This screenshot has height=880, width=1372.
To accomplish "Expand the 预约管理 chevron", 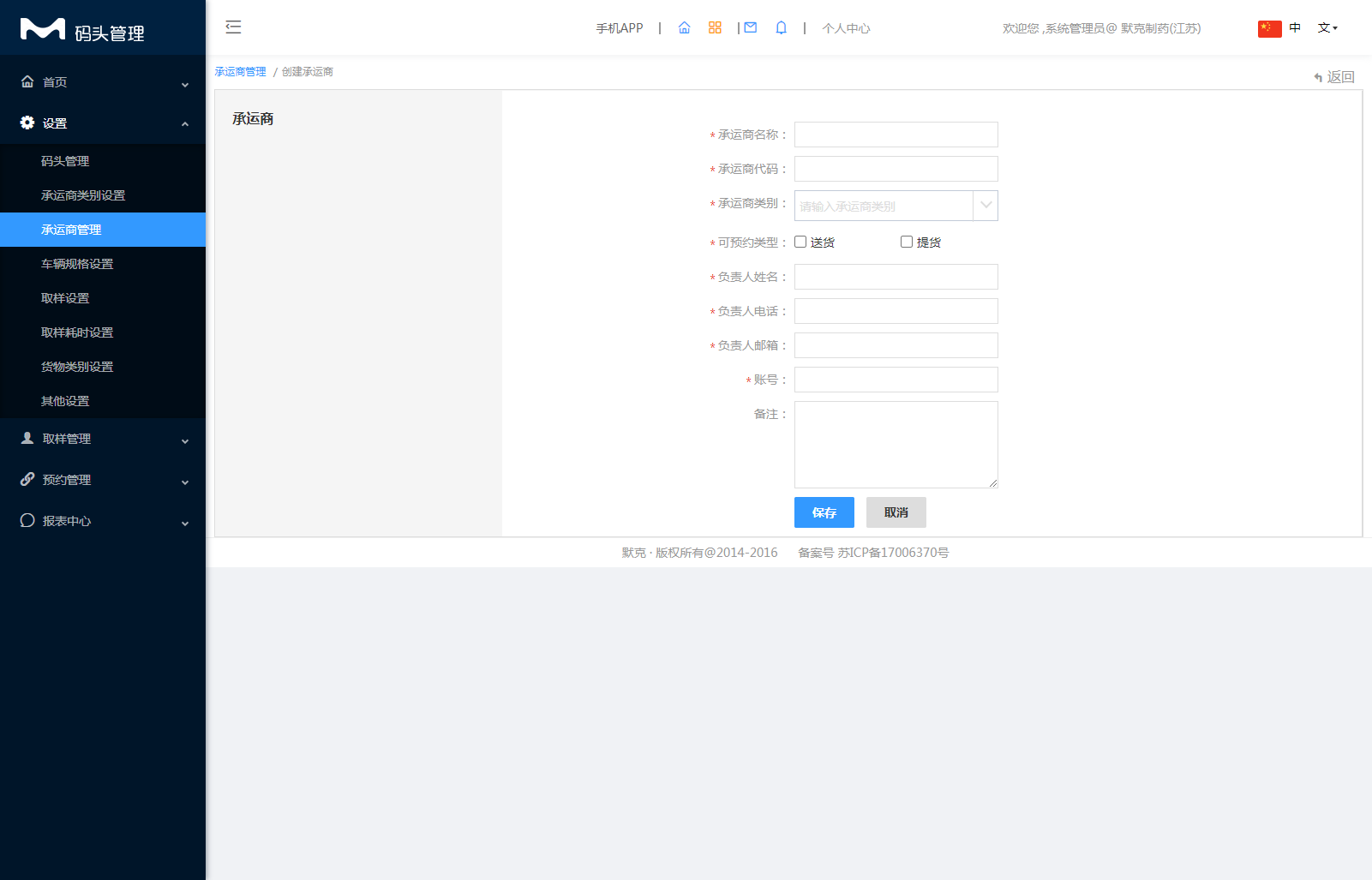I will (185, 482).
